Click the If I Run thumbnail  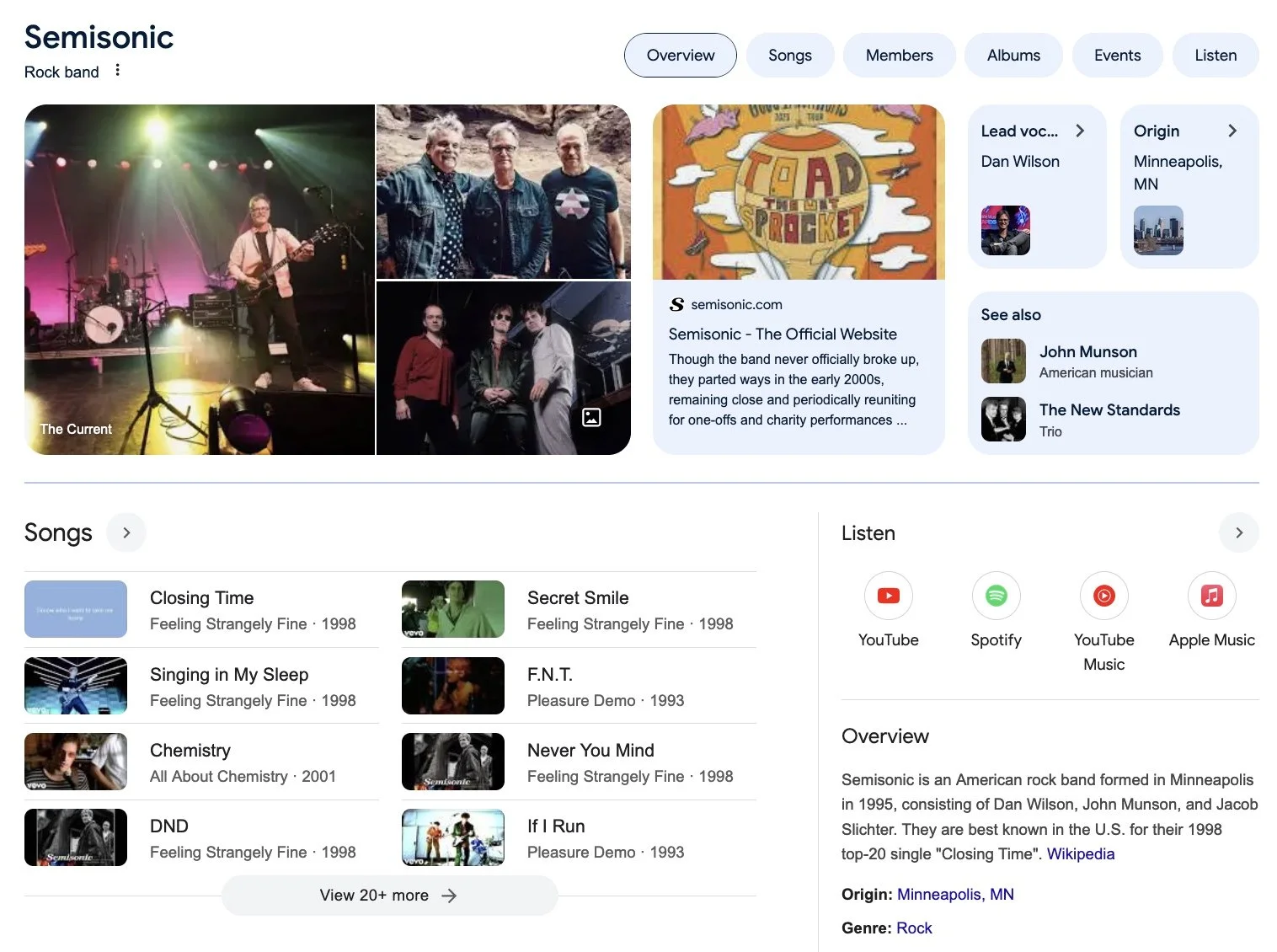point(453,837)
